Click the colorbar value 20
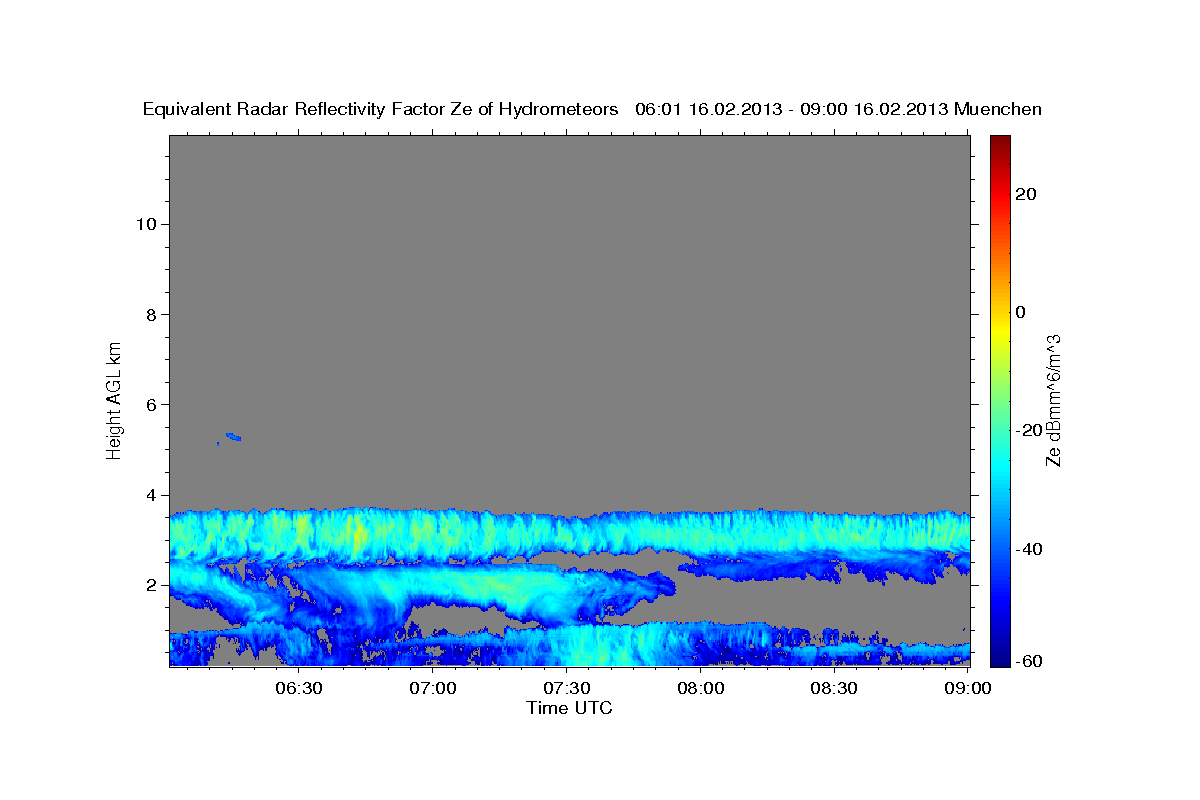 point(1026,194)
